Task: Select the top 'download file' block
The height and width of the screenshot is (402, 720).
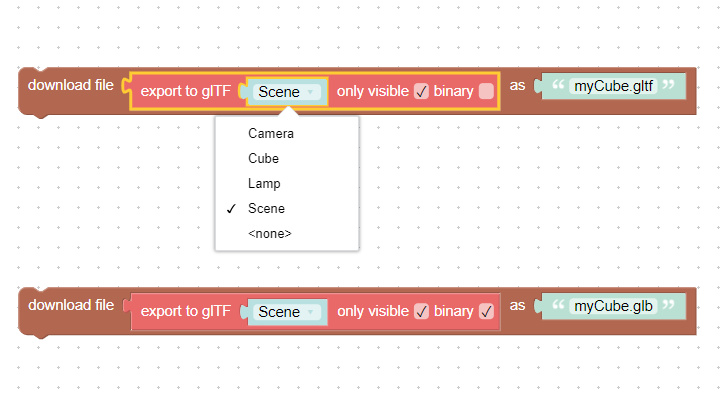Action: tap(70, 85)
